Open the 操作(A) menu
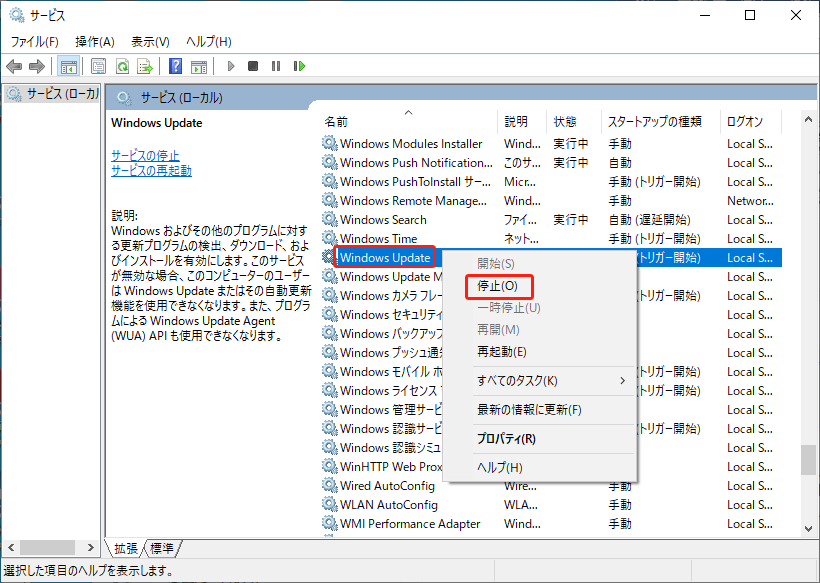Image resolution: width=820 pixels, height=583 pixels. click(95, 41)
